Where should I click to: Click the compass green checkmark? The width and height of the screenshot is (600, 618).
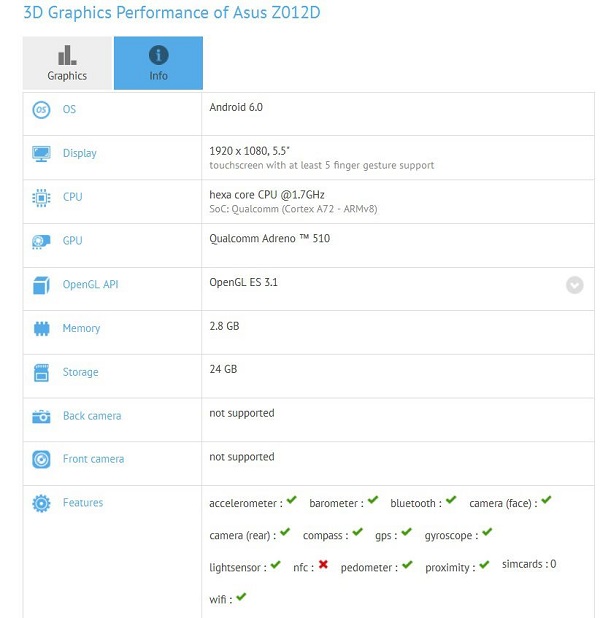(357, 532)
